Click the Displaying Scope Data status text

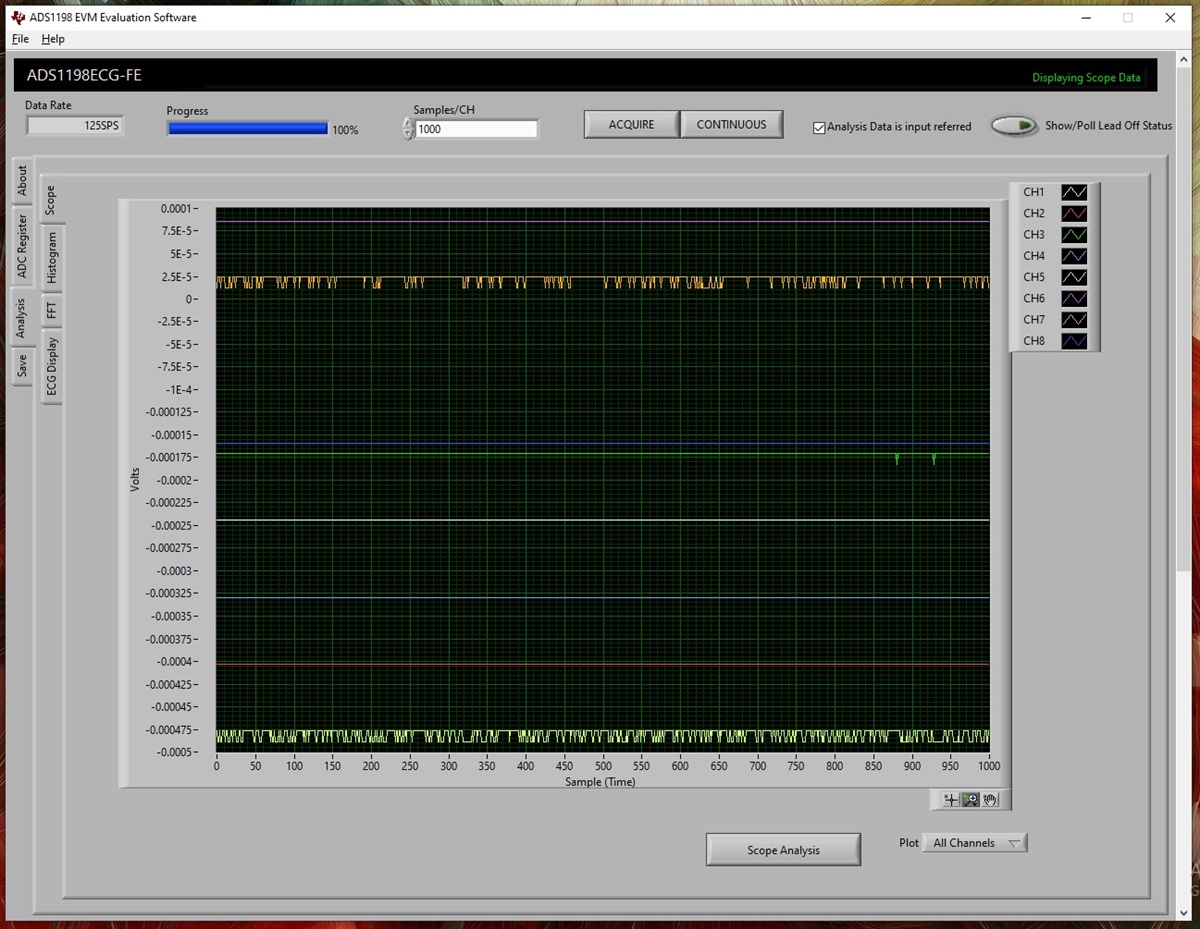coord(1086,77)
